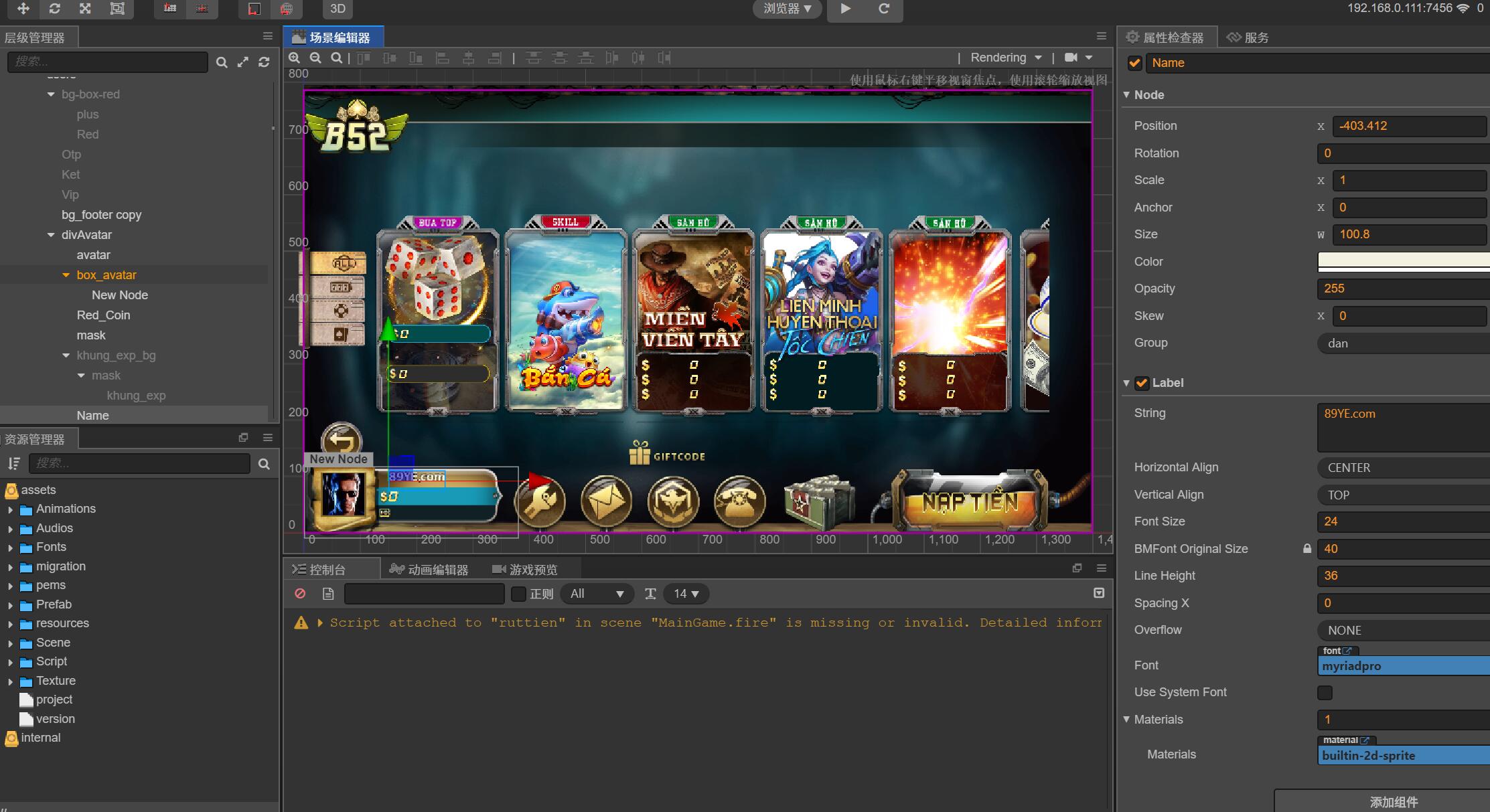
Task: Disable the Label component checkbox
Action: tap(1142, 383)
